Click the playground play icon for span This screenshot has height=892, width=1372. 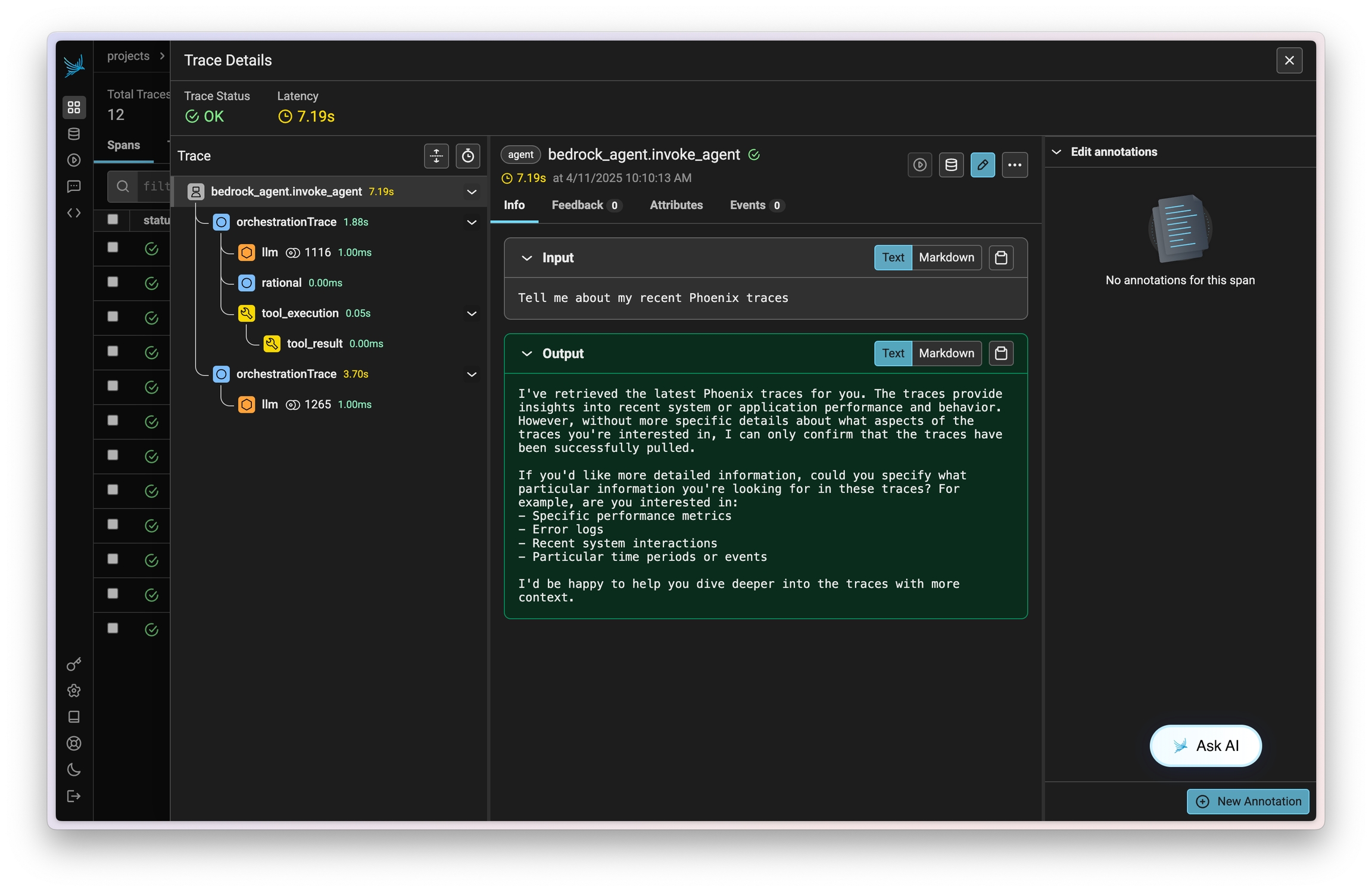click(919, 165)
